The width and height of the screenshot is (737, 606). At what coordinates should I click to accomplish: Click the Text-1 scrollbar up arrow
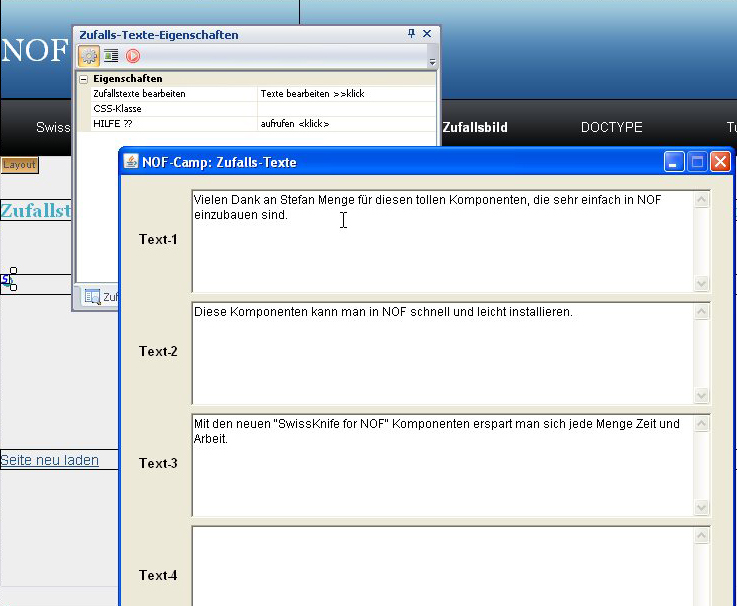[702, 199]
